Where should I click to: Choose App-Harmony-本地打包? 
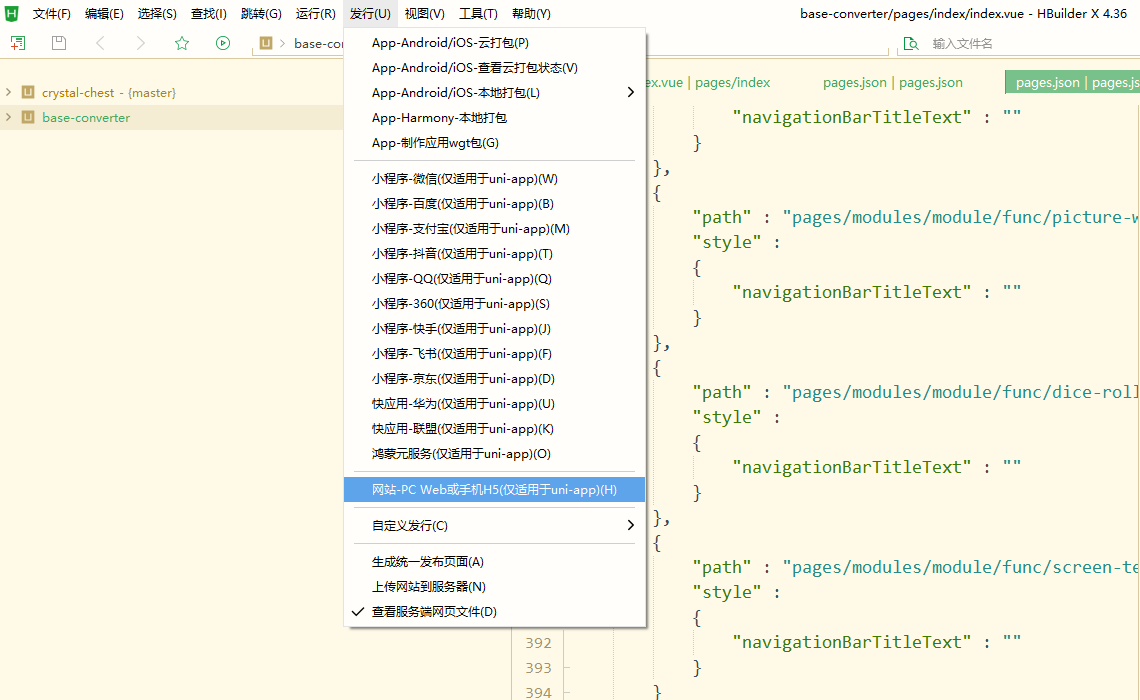pyautogui.click(x=494, y=118)
